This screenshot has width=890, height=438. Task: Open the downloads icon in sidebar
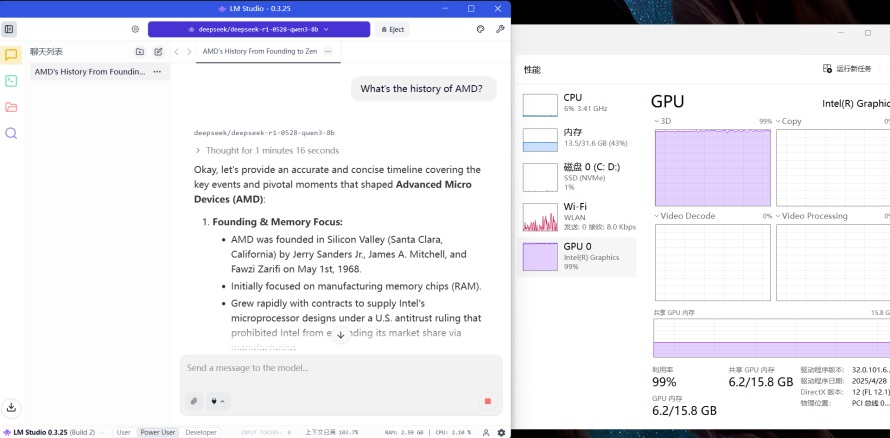tap(11, 407)
